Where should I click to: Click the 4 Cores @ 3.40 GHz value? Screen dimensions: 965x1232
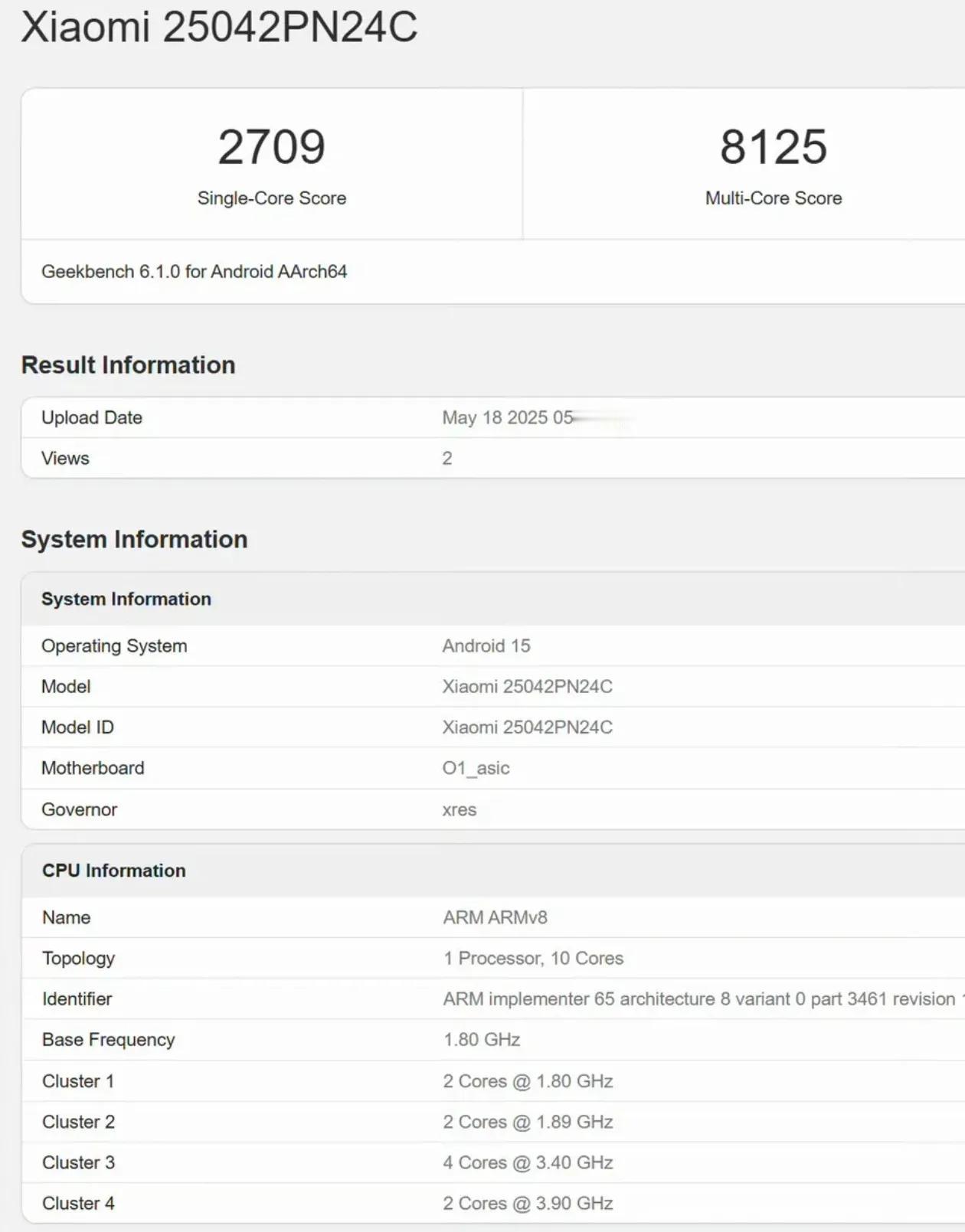528,1162
